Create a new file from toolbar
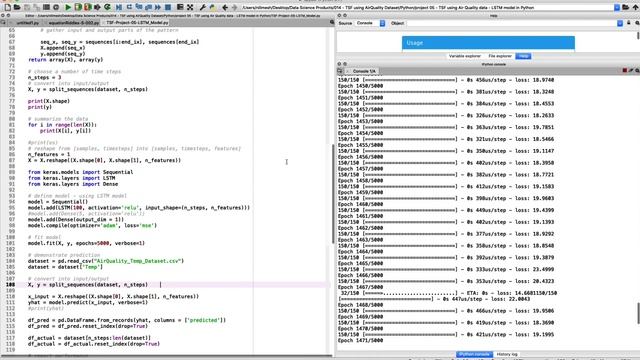Screen dimensions: 640x360 tap(8, 7)
